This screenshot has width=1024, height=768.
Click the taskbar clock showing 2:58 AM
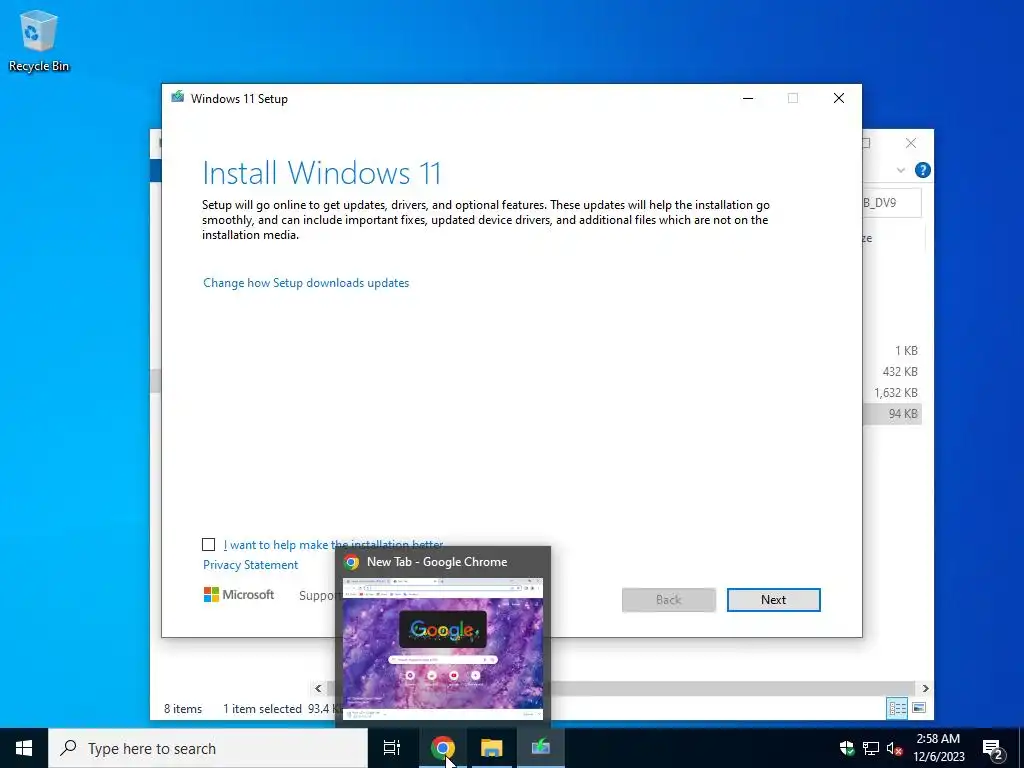point(938,748)
